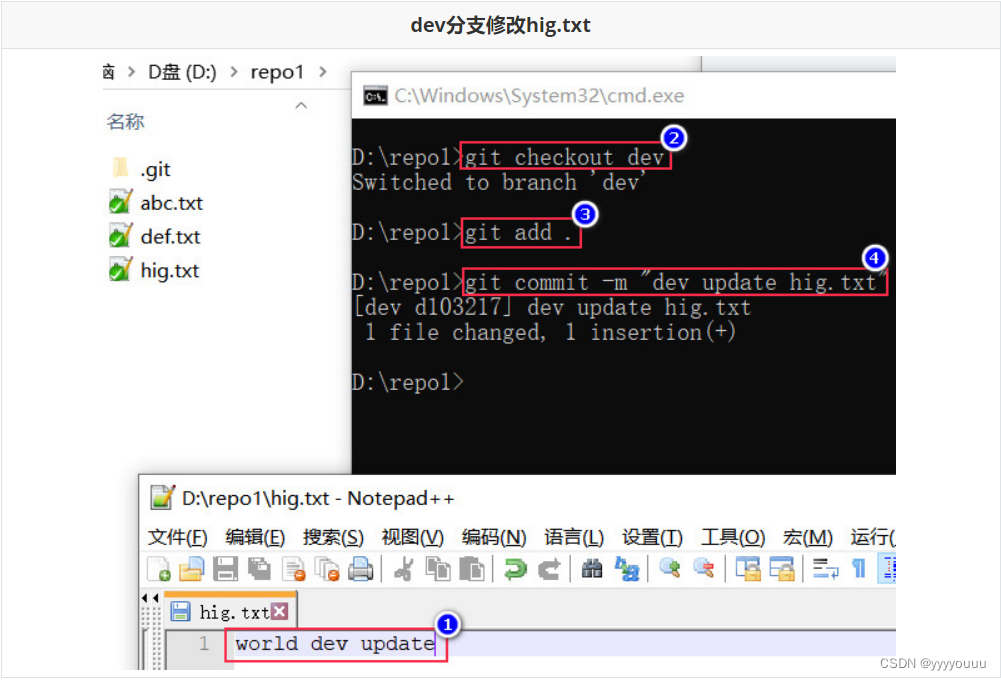
Task: Open the breadcrumb chevron after repo1
Action: point(322,71)
